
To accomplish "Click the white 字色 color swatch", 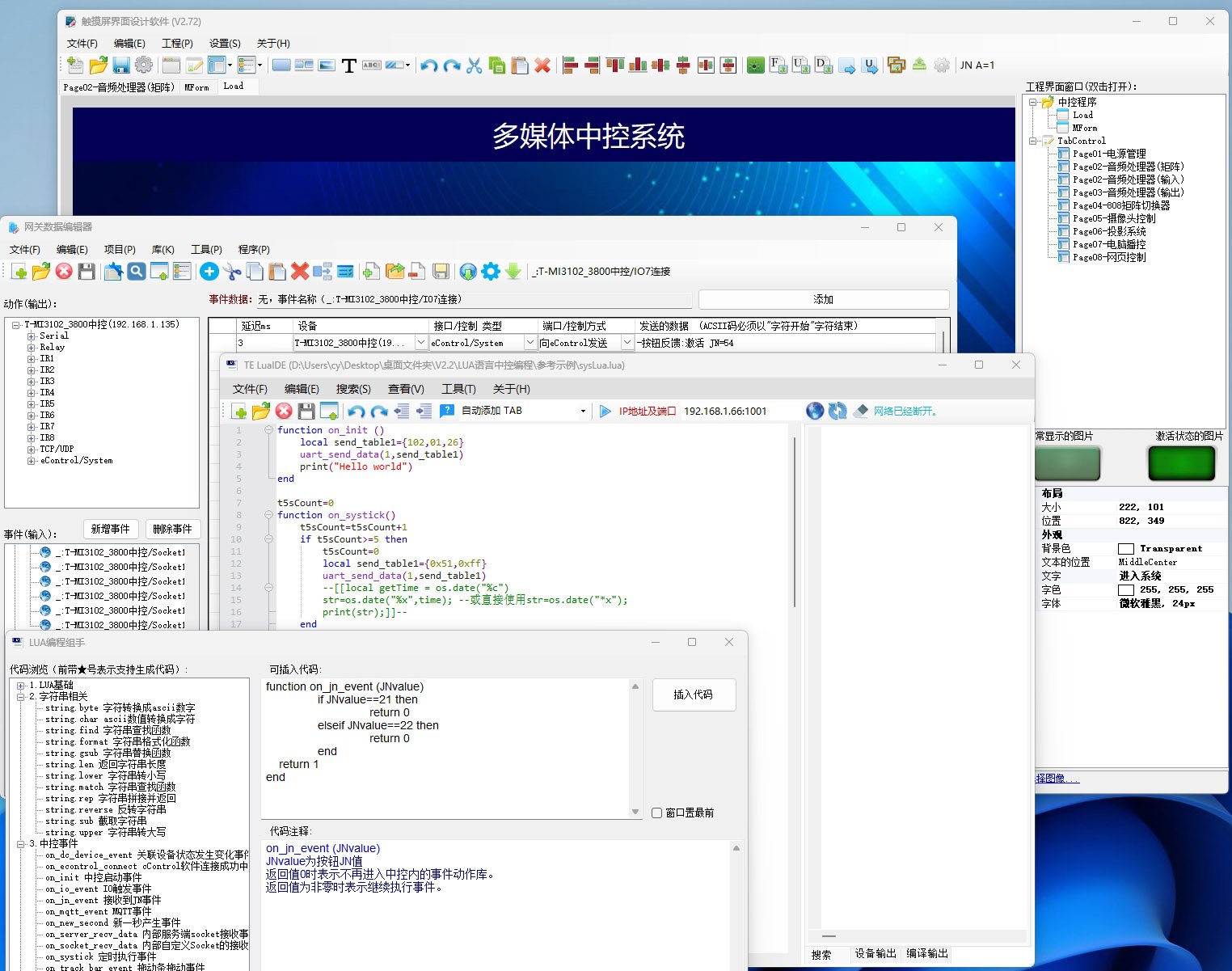I will point(1125,589).
